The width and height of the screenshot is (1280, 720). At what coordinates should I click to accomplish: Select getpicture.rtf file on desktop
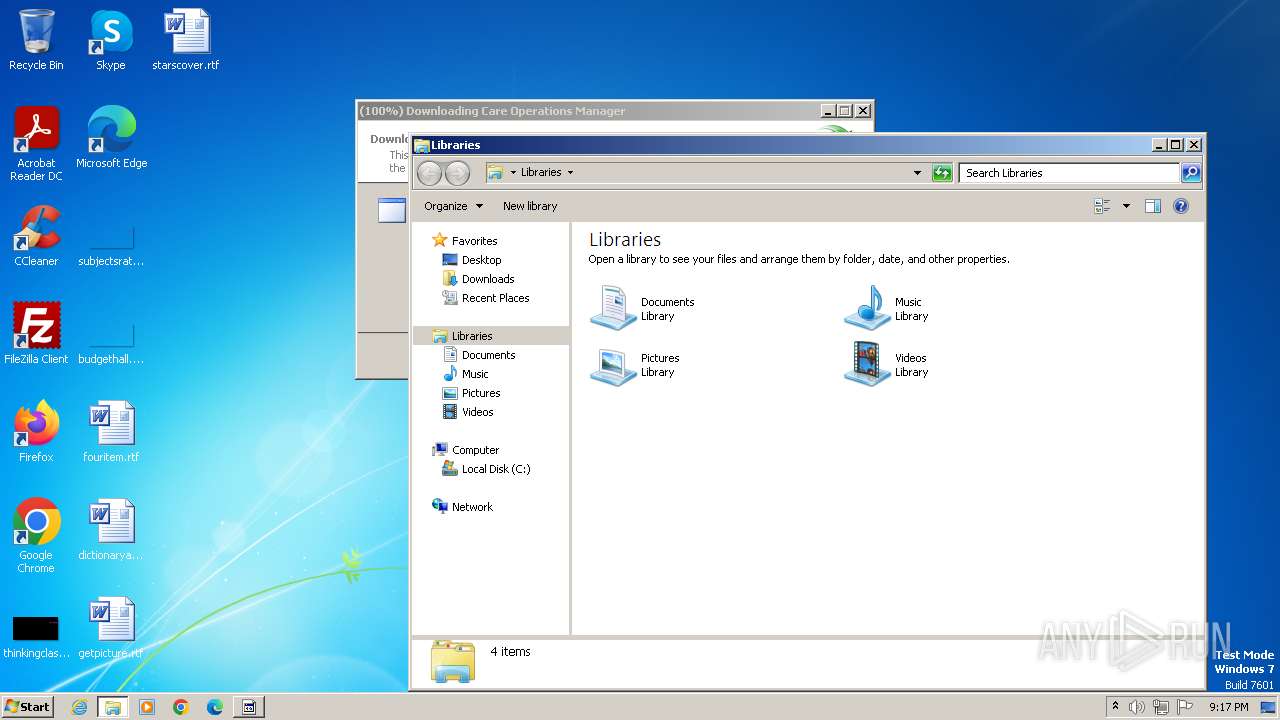point(111,627)
